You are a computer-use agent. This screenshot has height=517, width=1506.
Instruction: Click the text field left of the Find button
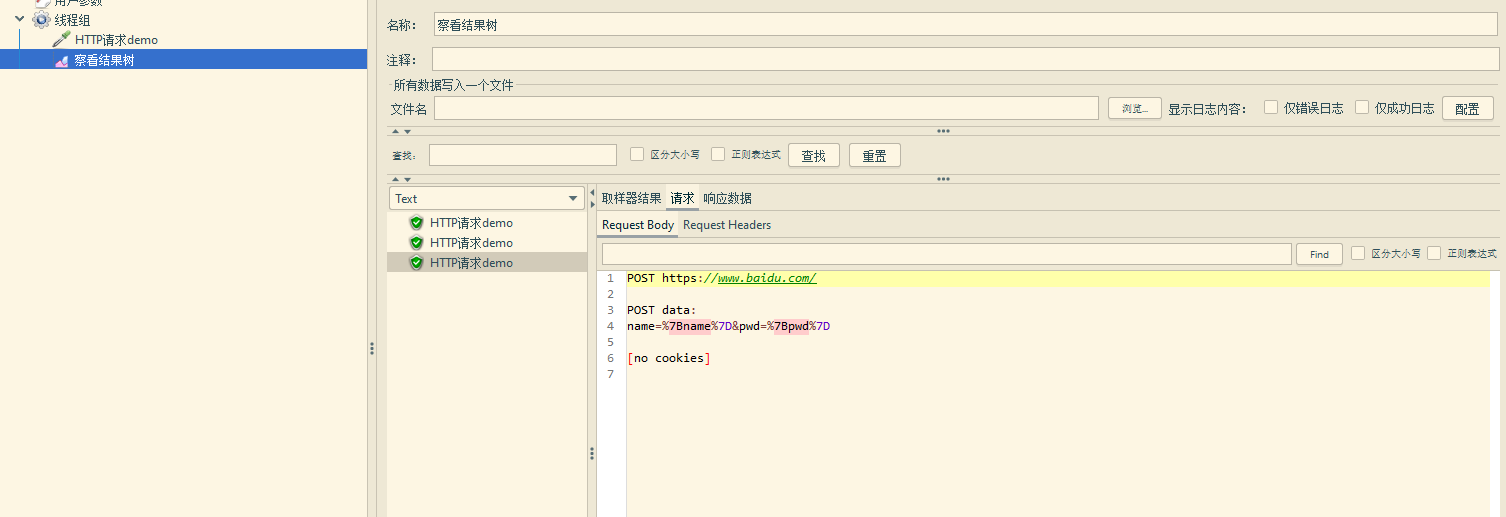(x=946, y=254)
